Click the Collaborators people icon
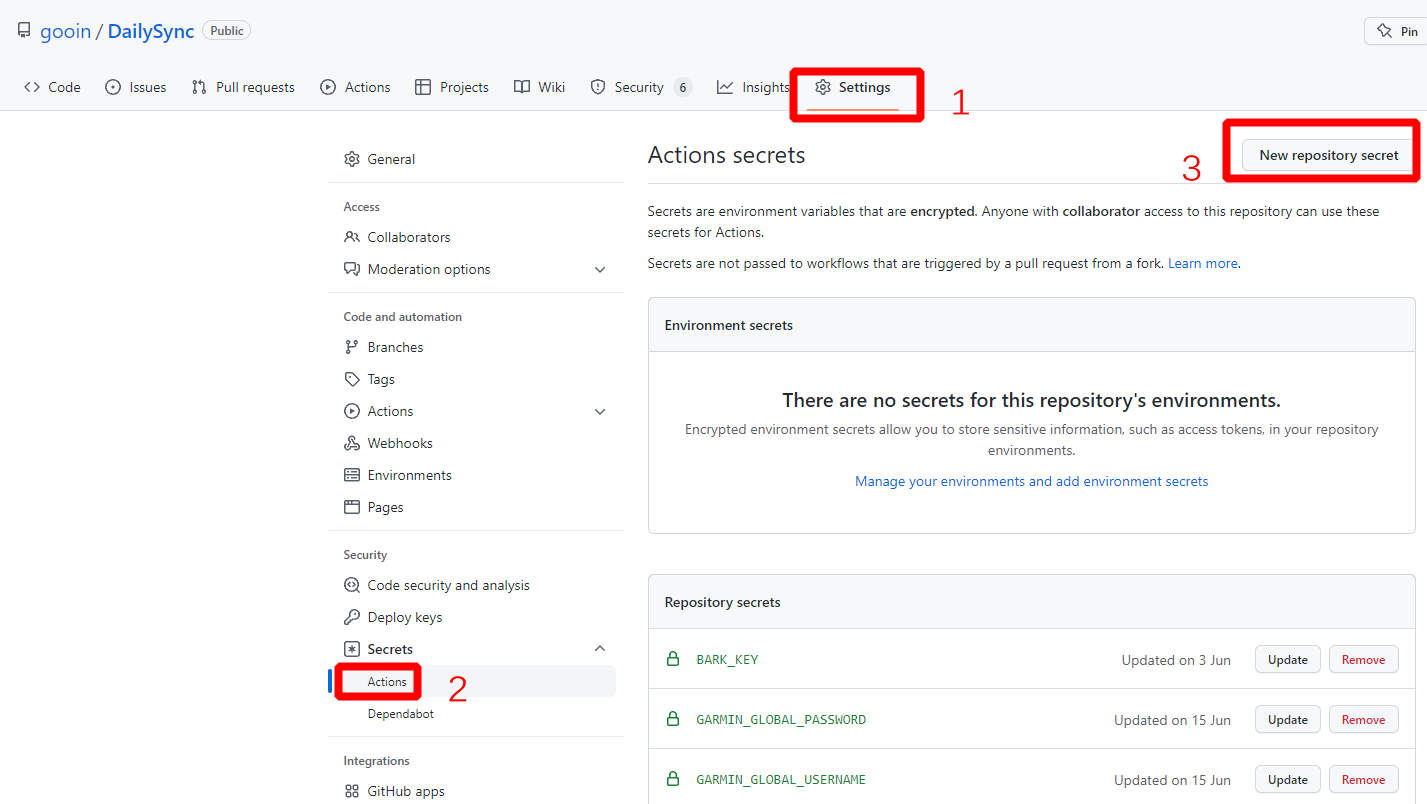The height and width of the screenshot is (804, 1427). 352,237
